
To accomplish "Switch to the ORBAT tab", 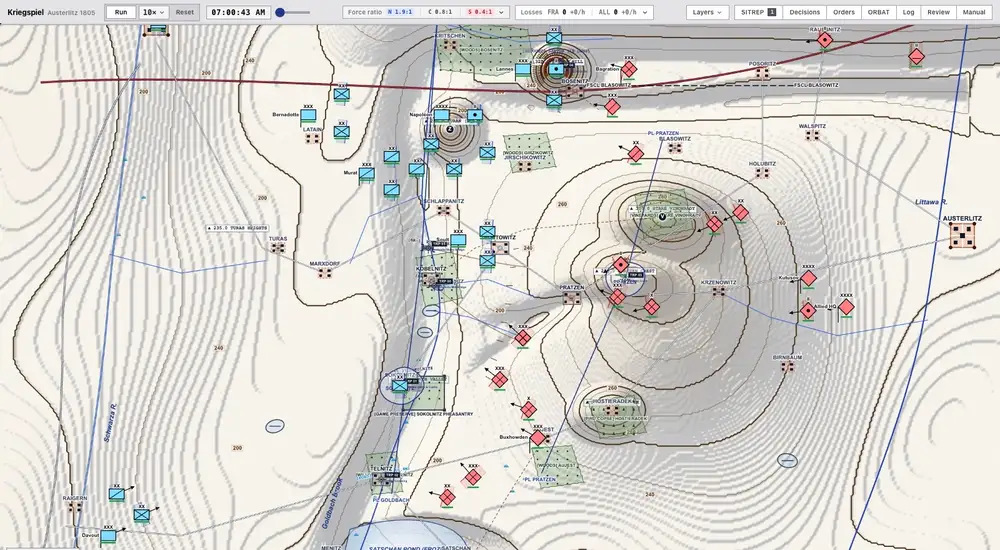I will pyautogui.click(x=878, y=12).
